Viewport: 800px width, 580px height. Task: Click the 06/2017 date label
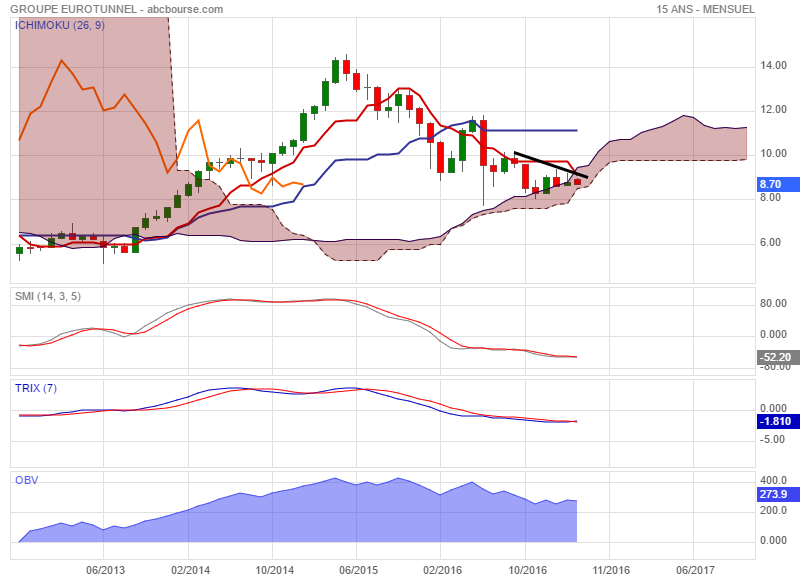coord(695,570)
